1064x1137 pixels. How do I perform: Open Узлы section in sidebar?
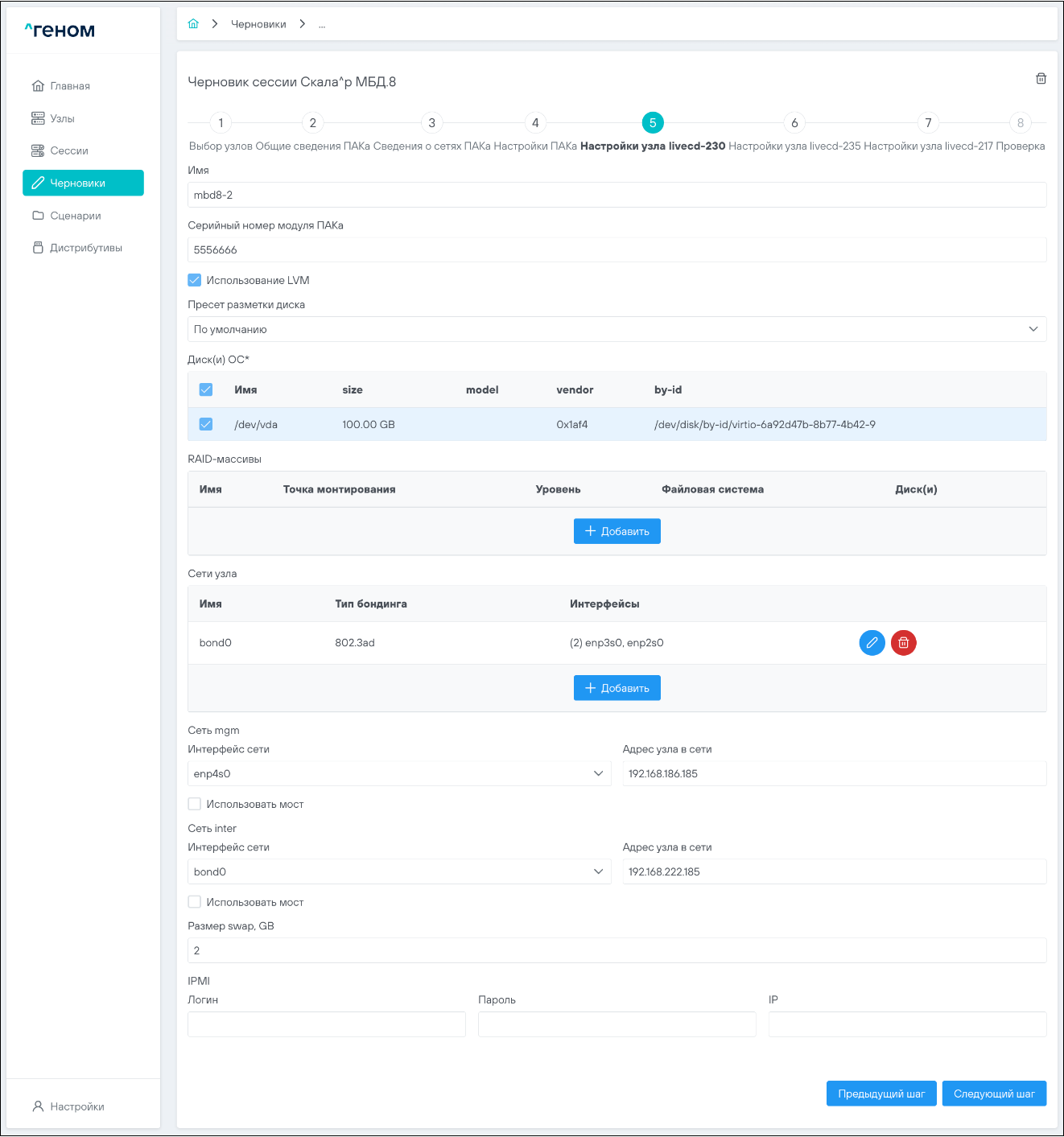pos(62,118)
